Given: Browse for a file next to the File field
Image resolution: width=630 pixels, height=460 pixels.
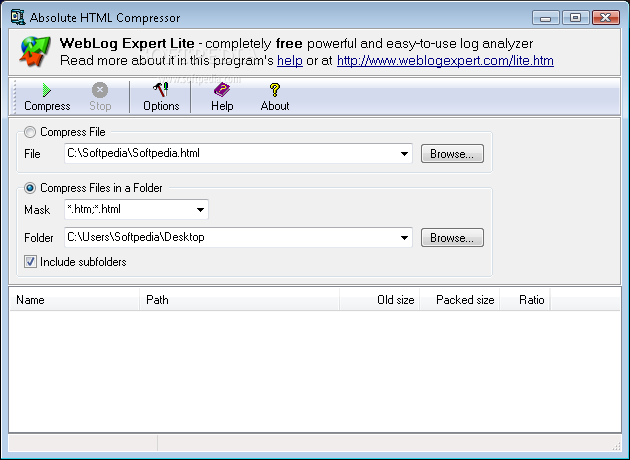Looking at the screenshot, I should pyautogui.click(x=452, y=154).
